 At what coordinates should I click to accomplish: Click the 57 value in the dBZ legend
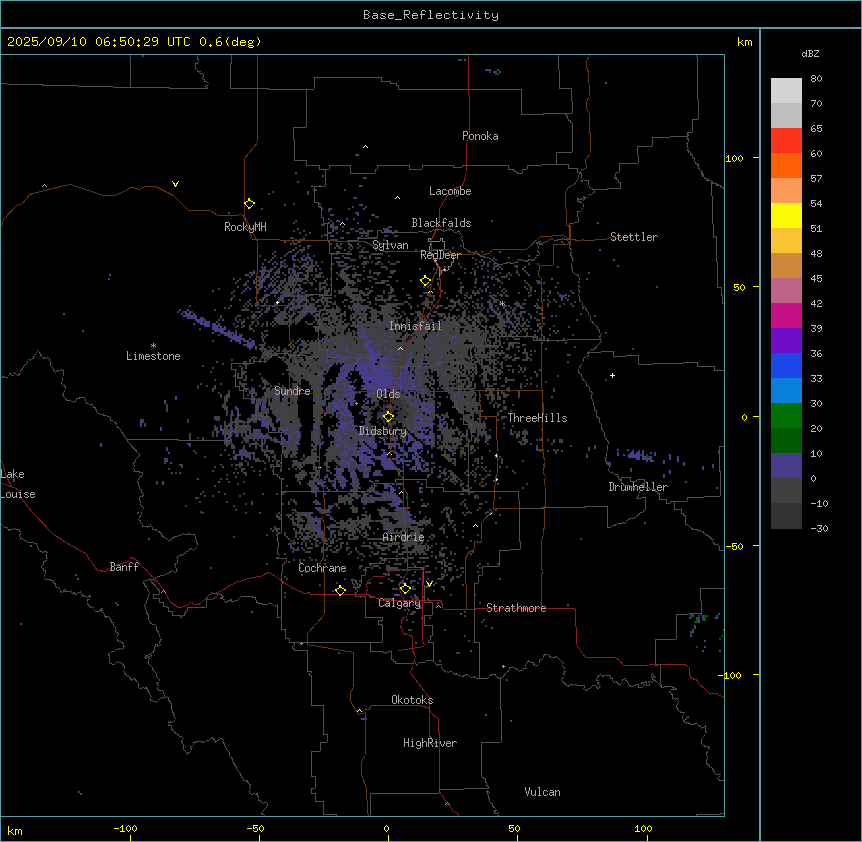pos(816,179)
